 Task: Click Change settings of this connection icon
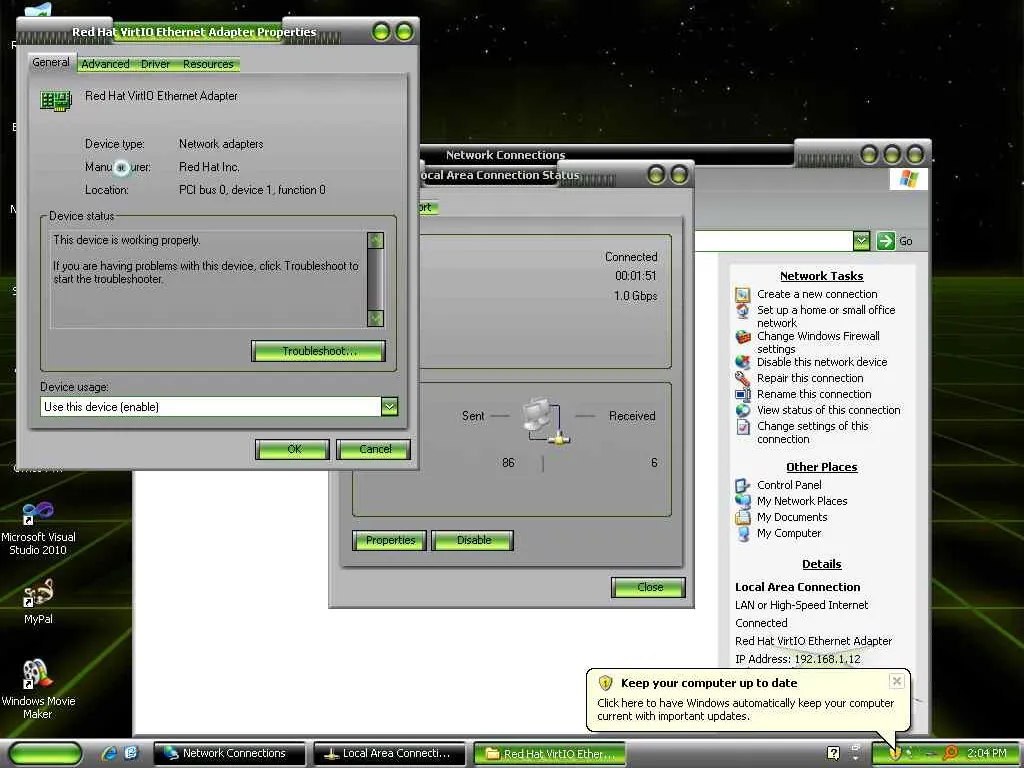(x=743, y=426)
